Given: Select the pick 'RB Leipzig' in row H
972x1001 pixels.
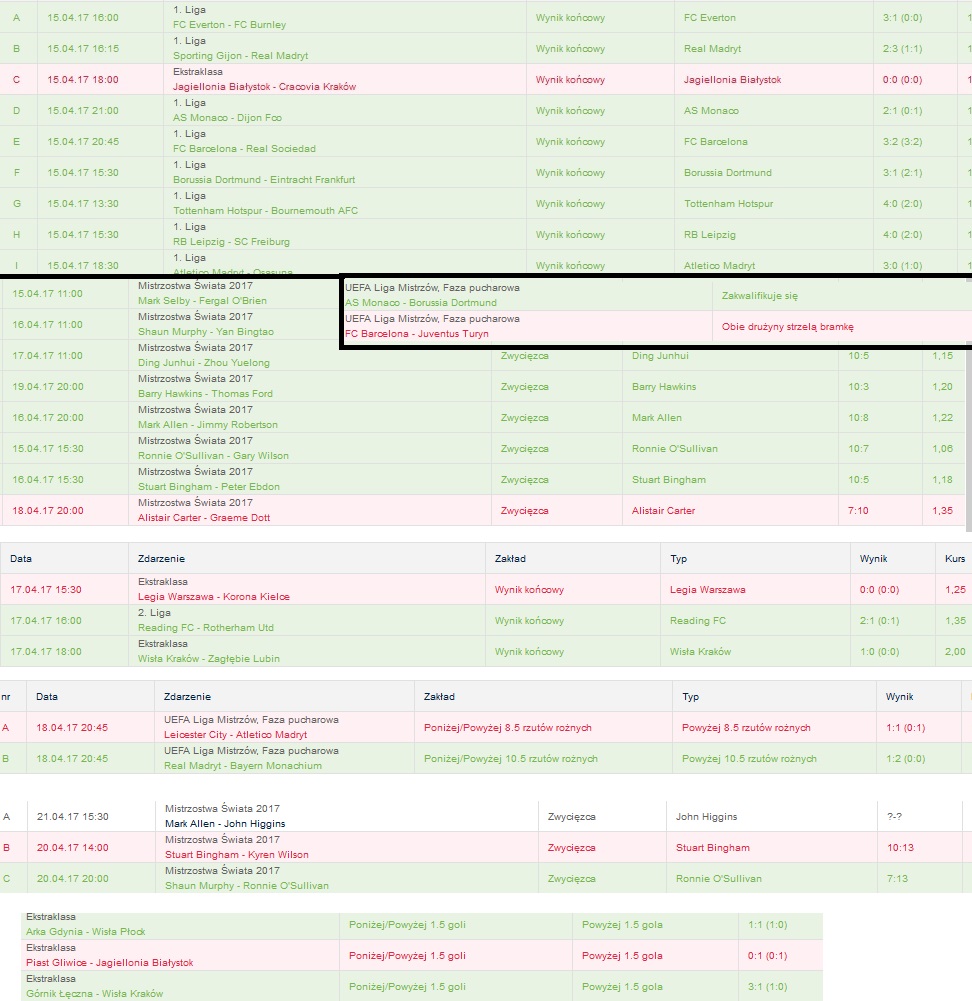Looking at the screenshot, I should coord(710,235).
